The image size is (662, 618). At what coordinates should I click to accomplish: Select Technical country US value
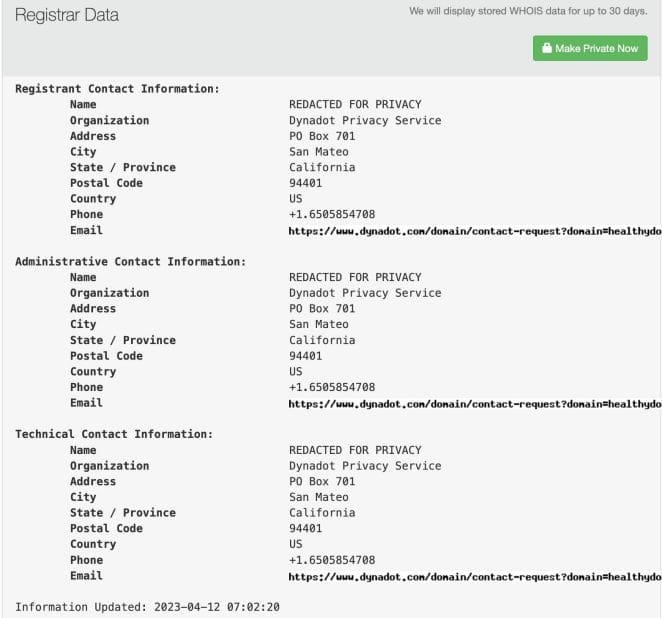click(296, 544)
